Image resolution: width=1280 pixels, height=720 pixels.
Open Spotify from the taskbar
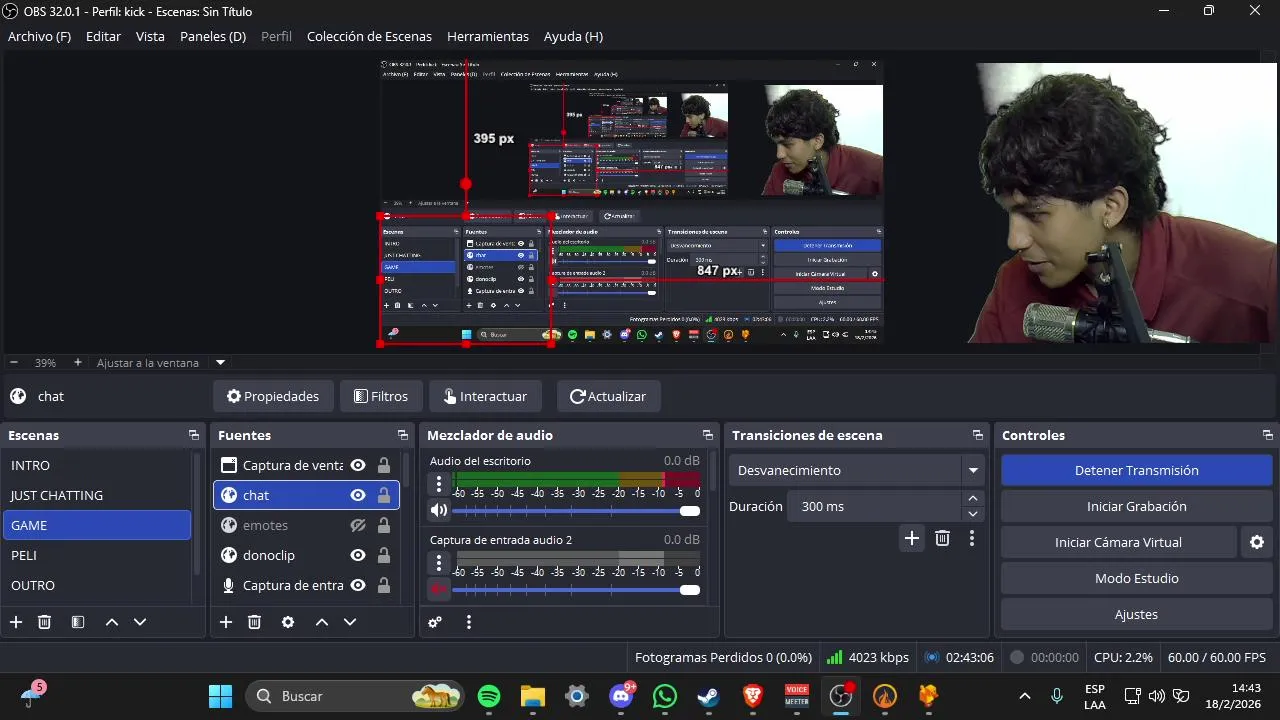pos(489,696)
